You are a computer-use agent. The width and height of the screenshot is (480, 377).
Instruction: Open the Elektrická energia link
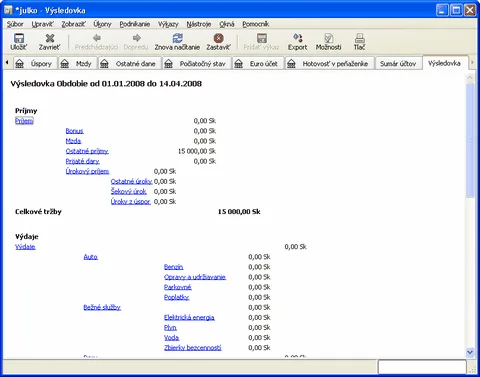coord(189,317)
